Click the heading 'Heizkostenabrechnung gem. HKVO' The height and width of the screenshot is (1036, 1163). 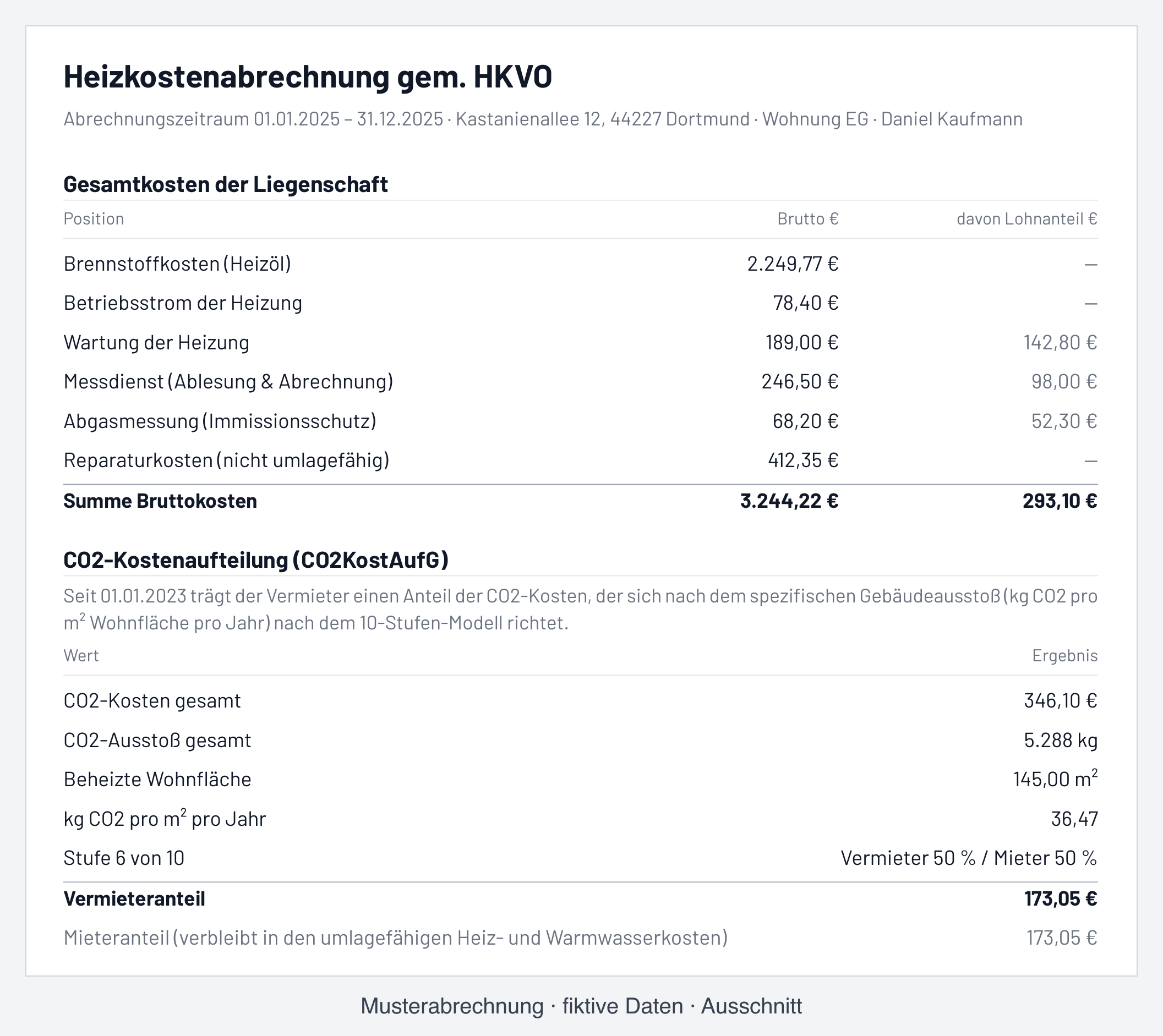[308, 76]
